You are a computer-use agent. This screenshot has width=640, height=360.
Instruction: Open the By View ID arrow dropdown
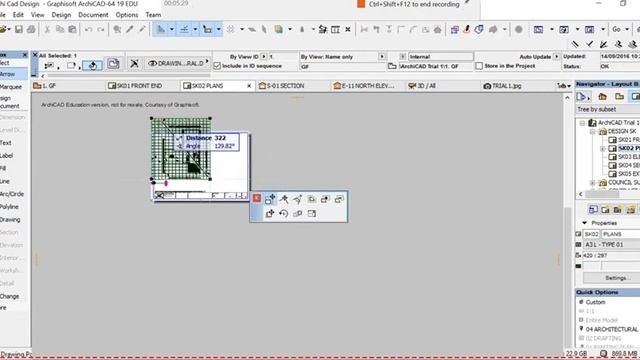click(x=264, y=57)
